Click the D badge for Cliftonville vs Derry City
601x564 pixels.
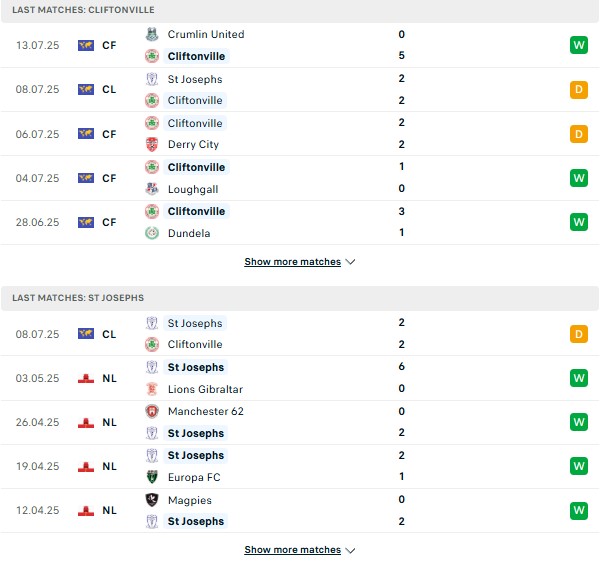[578, 134]
